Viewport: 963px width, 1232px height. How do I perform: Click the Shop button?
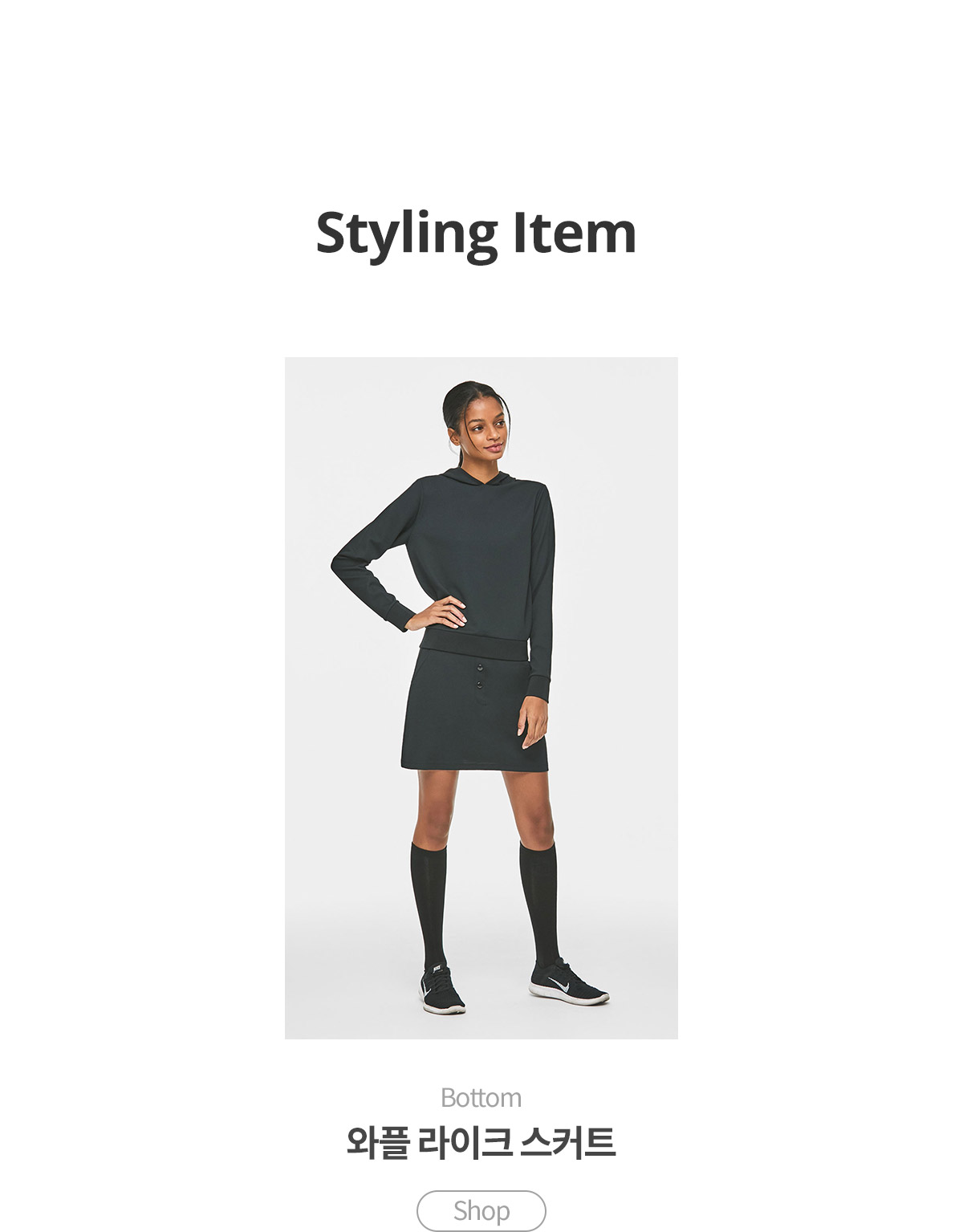481,1210
